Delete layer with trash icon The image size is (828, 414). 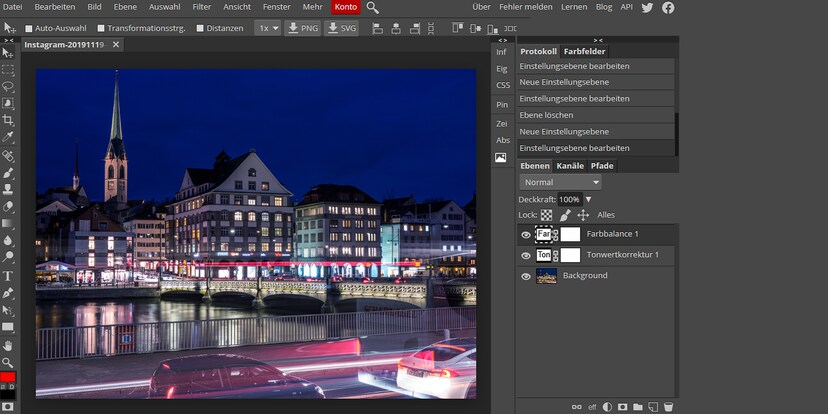pos(669,407)
